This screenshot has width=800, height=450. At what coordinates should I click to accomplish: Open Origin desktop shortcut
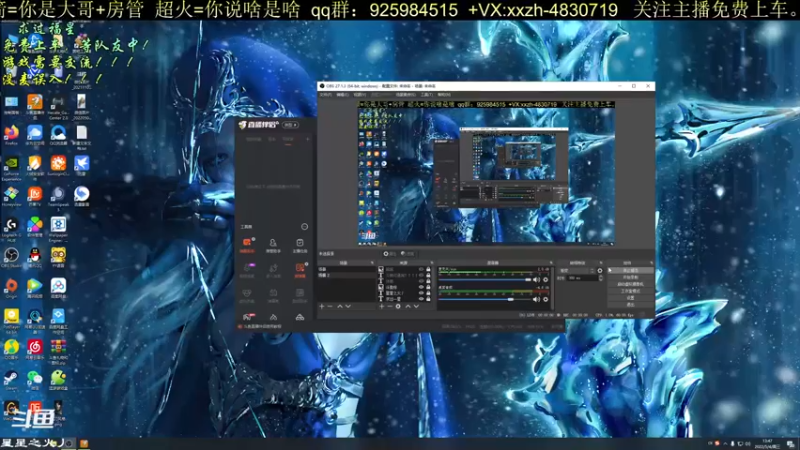click(x=11, y=288)
